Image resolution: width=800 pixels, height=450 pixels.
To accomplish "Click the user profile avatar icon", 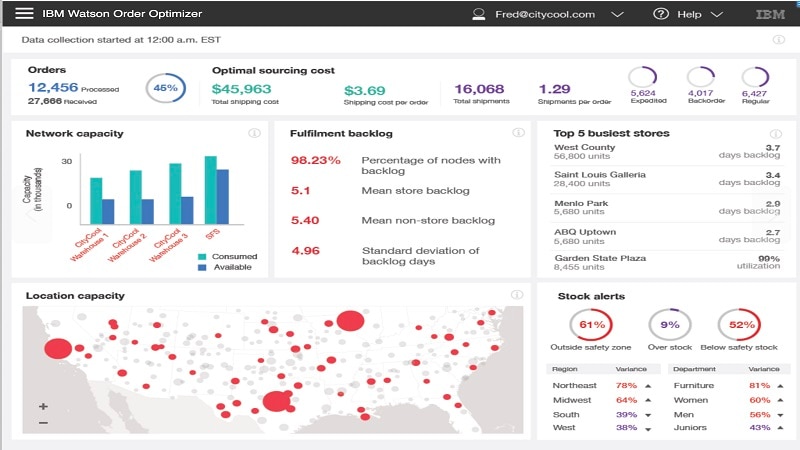I will 479,14.
